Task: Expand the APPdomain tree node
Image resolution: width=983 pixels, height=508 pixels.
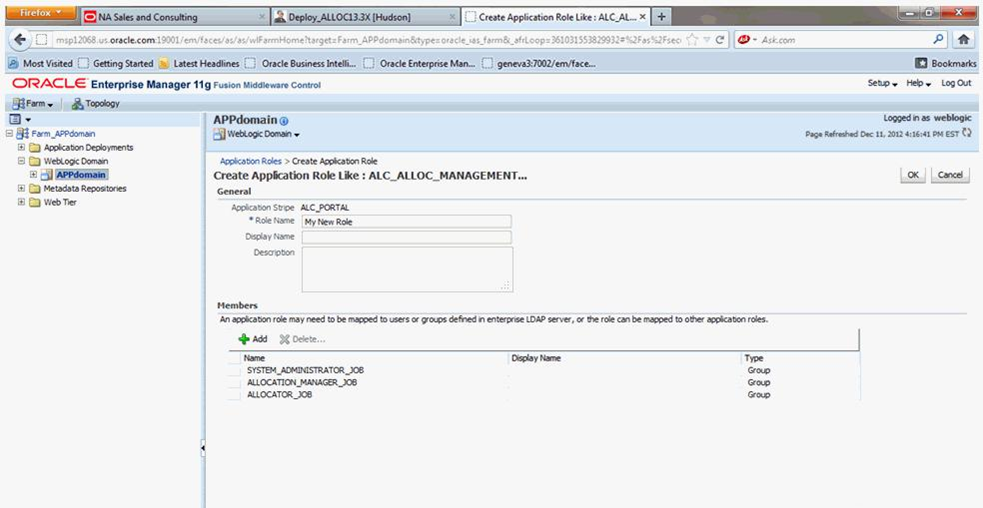Action: [34, 175]
